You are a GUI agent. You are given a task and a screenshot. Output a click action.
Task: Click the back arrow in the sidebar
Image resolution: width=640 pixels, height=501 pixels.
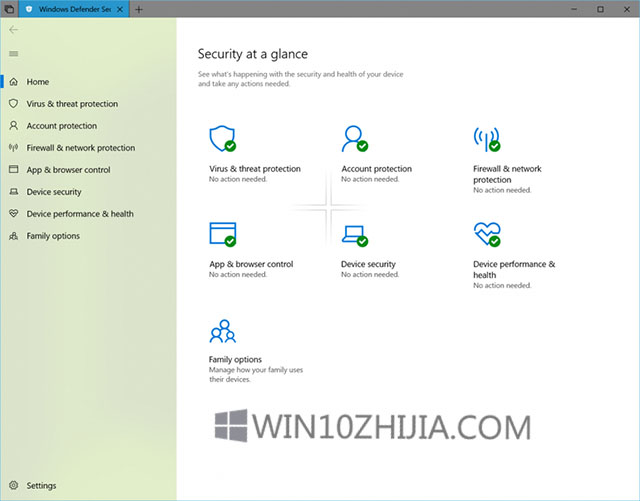click(13, 30)
